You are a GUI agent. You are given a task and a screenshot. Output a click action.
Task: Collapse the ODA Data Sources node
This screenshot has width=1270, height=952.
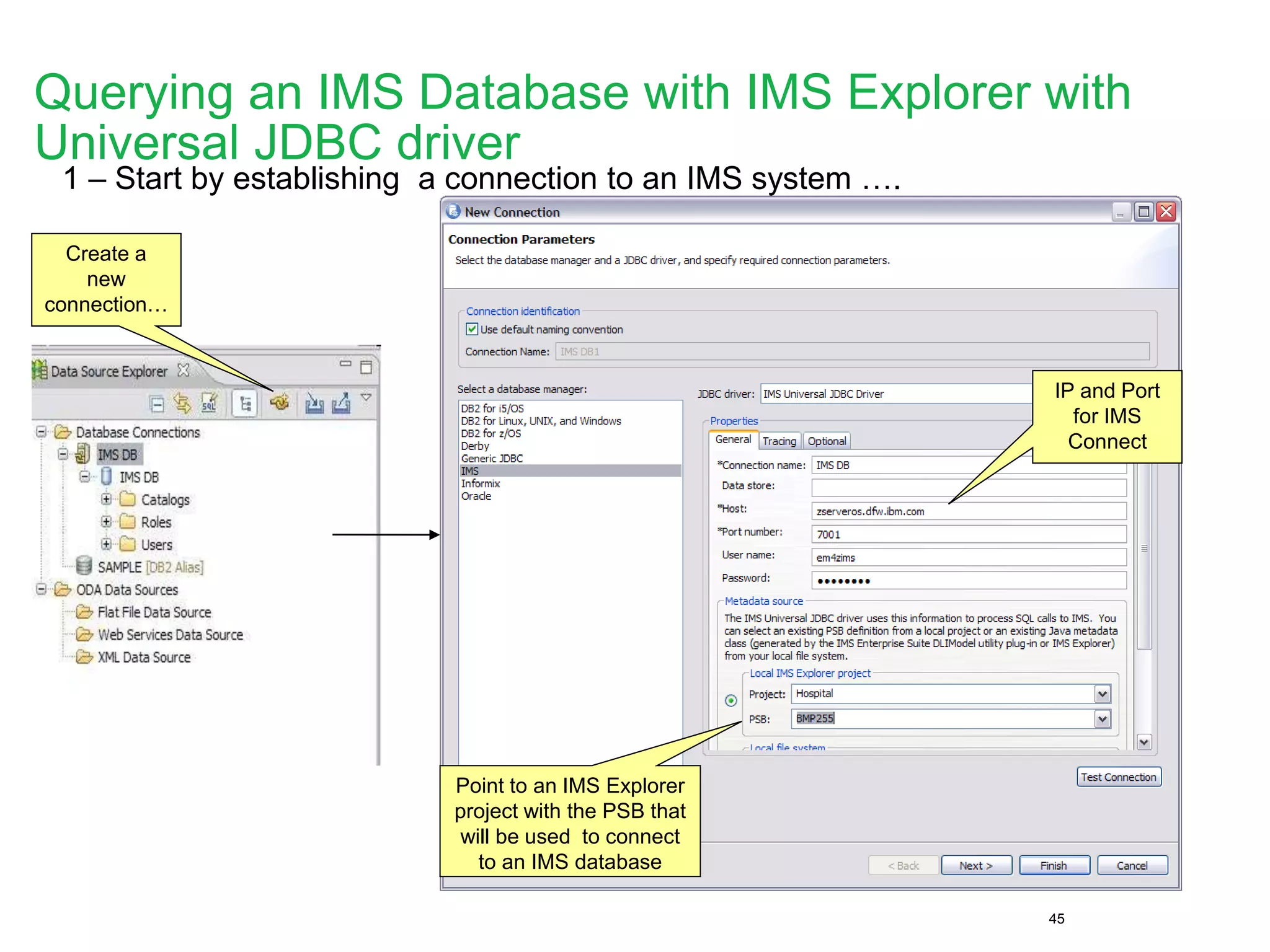(41, 589)
